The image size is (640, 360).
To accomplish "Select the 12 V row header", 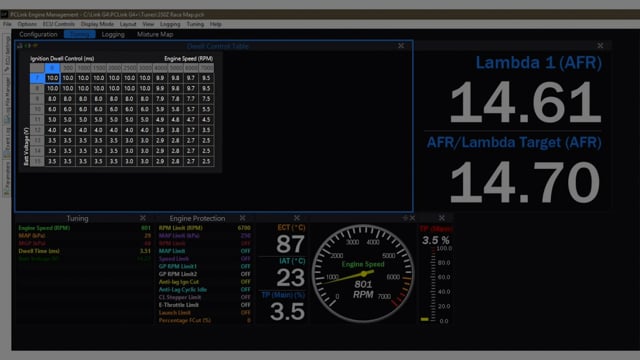I will pyautogui.click(x=37, y=130).
